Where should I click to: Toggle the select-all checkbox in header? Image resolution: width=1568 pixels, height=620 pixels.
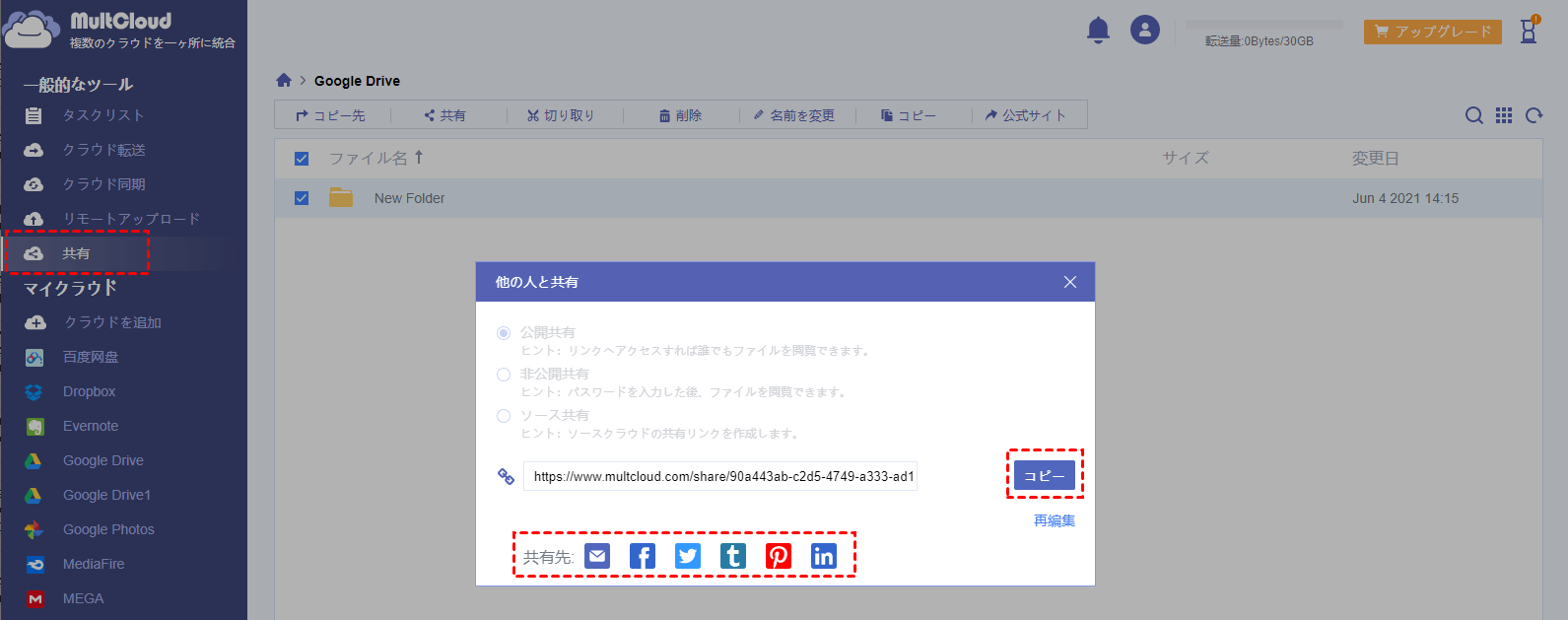[302, 159]
